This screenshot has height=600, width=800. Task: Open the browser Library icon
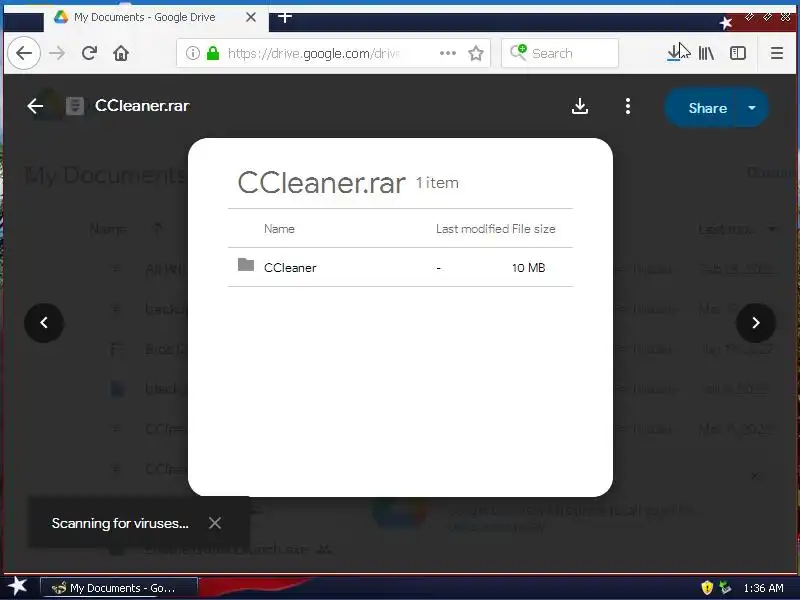pos(706,53)
